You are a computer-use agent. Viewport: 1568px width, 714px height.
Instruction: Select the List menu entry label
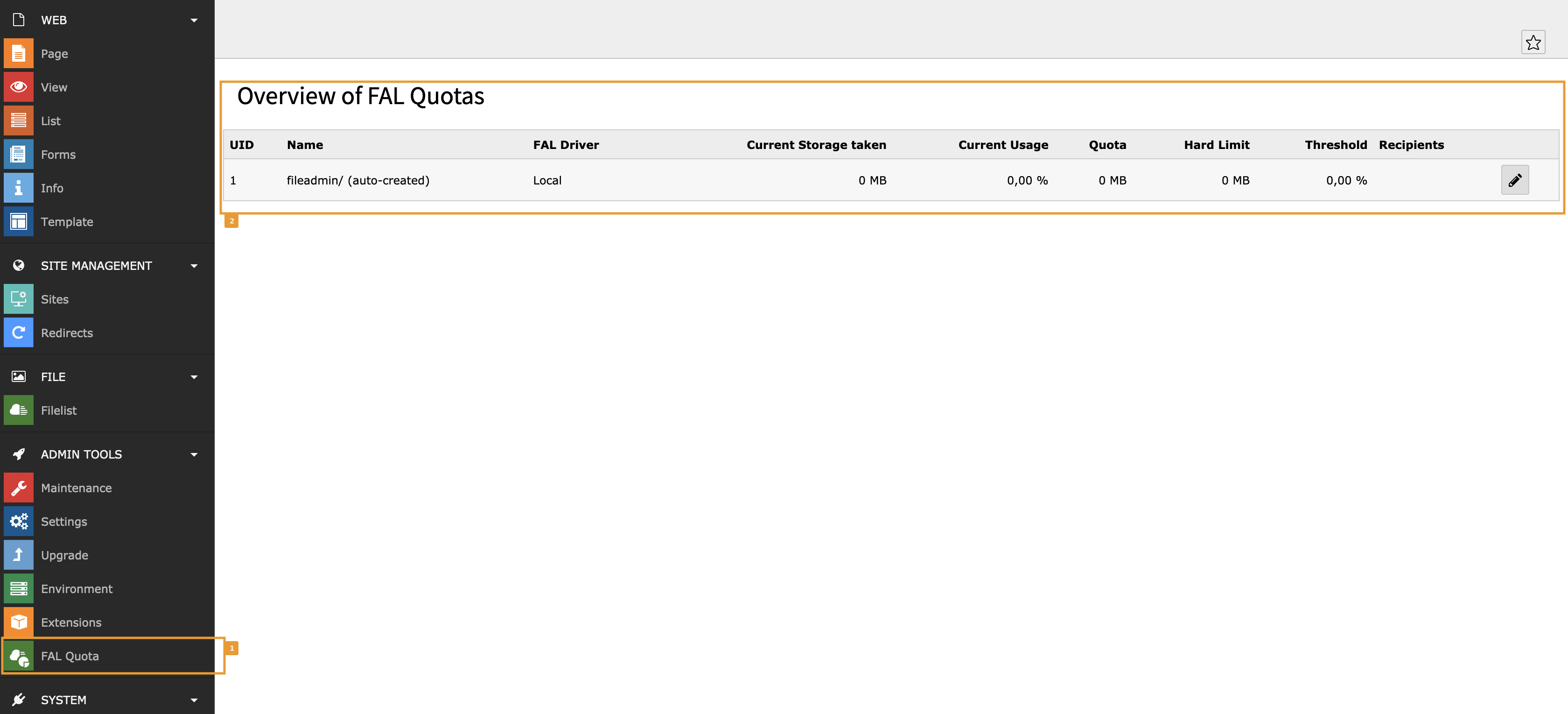point(50,120)
